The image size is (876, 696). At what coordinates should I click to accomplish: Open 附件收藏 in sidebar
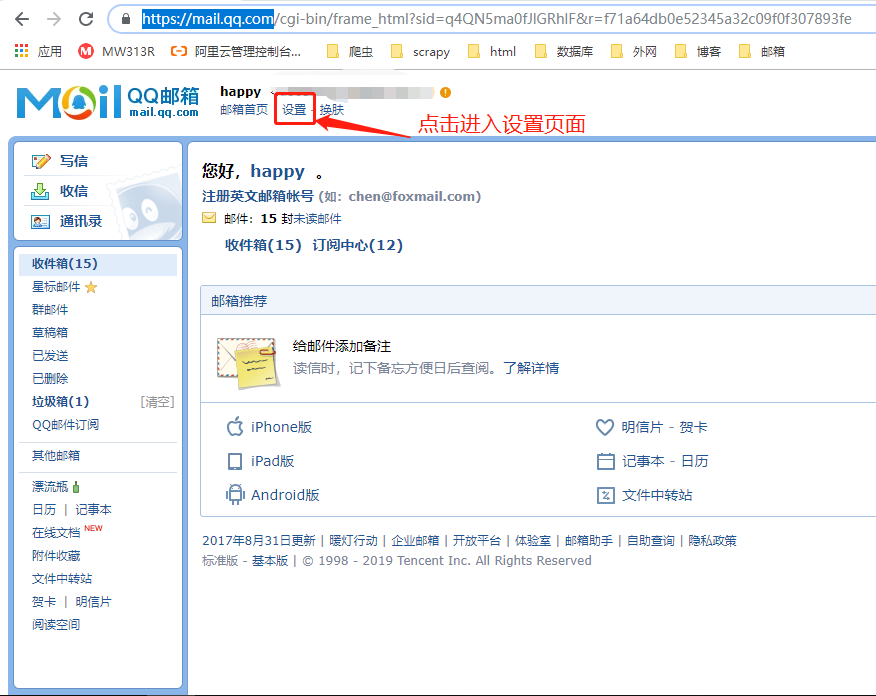pos(56,555)
